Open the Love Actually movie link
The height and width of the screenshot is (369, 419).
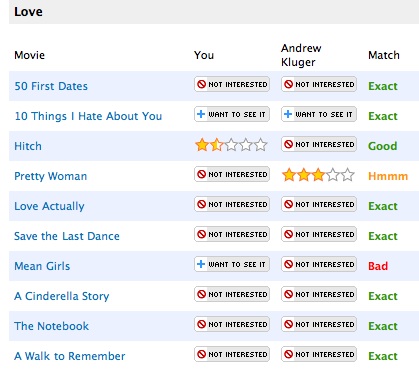tap(49, 206)
